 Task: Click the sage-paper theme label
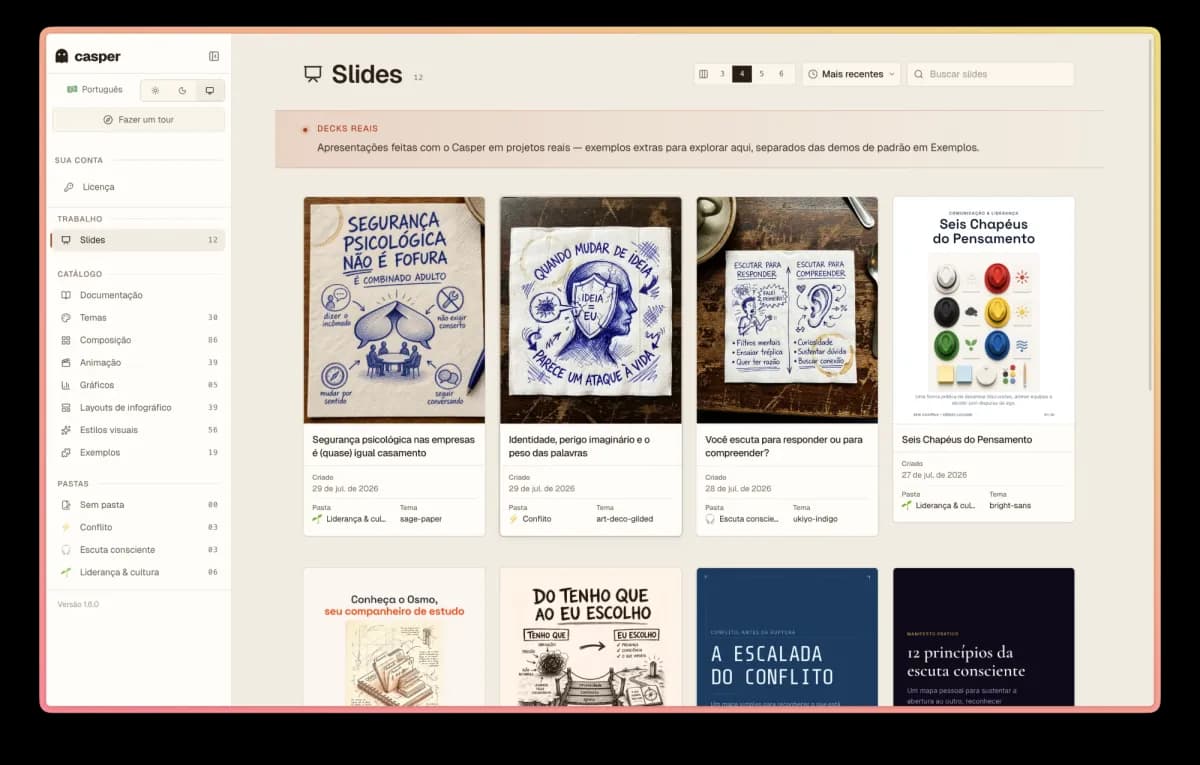click(421, 519)
